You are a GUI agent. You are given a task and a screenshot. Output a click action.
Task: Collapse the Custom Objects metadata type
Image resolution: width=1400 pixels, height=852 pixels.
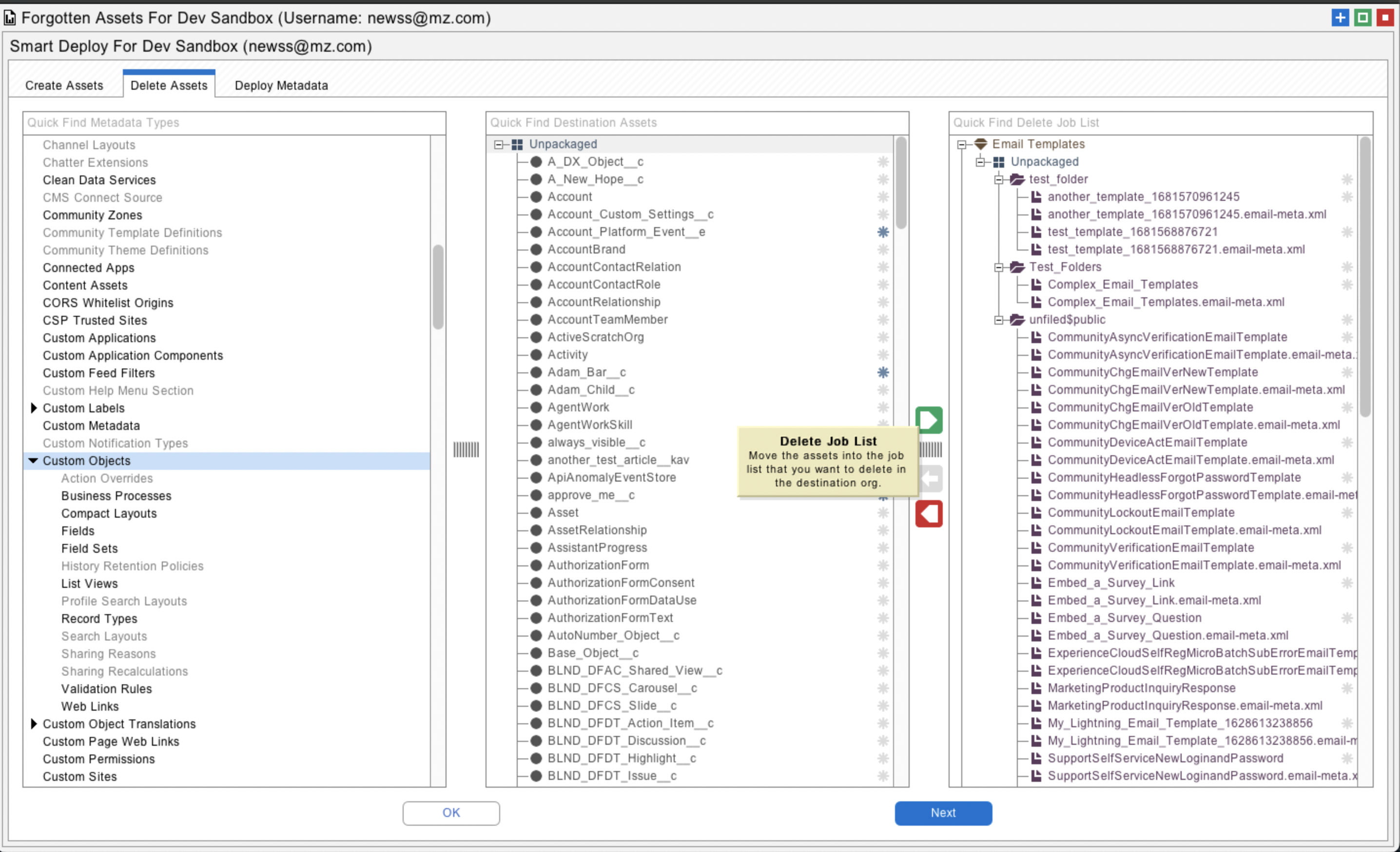(33, 461)
